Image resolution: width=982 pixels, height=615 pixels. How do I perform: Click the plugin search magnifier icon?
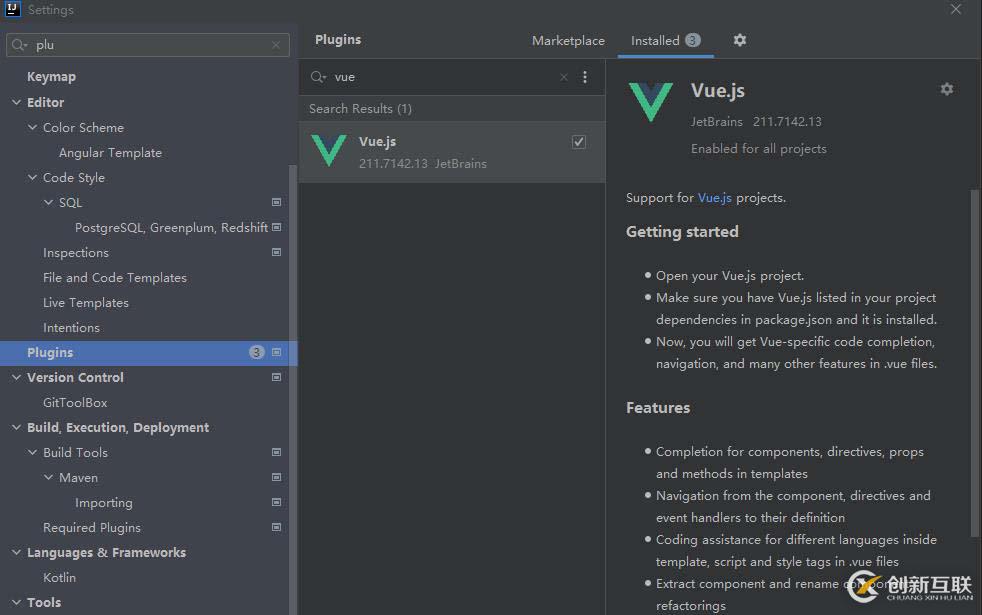(318, 77)
